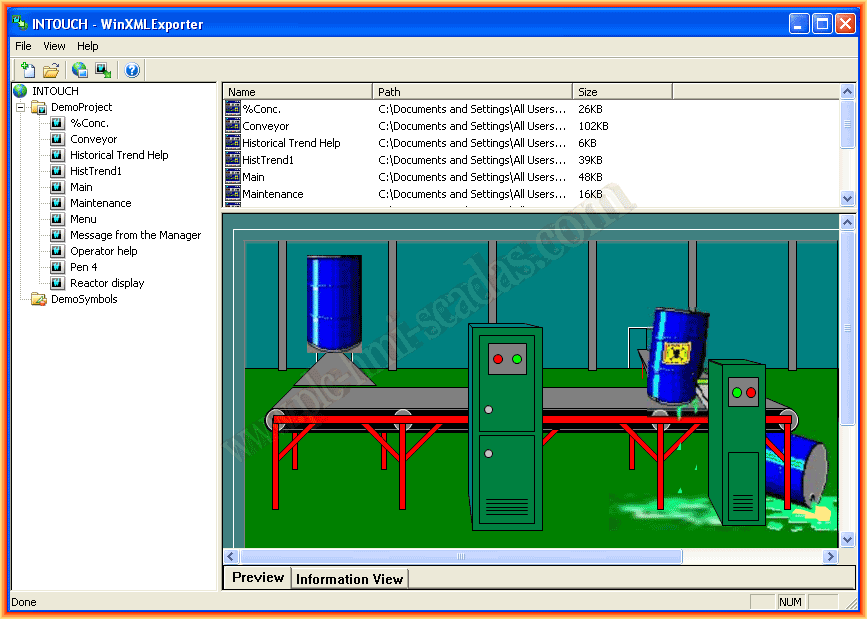Click the DemoSymbols folder icon
Viewport: 867px width, 619px height.
(38, 299)
